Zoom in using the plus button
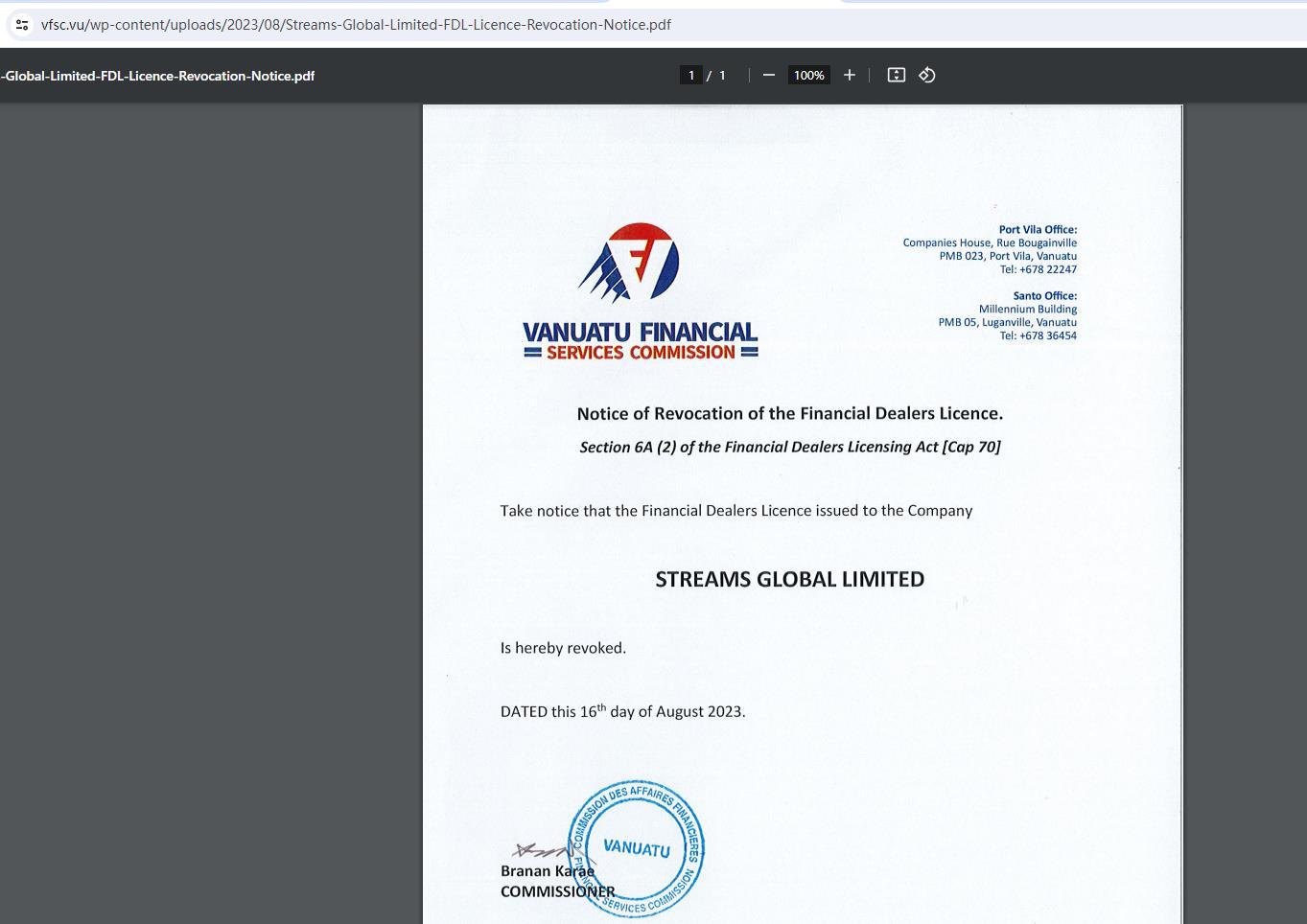Viewport: 1307px width, 924px height. pyautogui.click(x=849, y=75)
